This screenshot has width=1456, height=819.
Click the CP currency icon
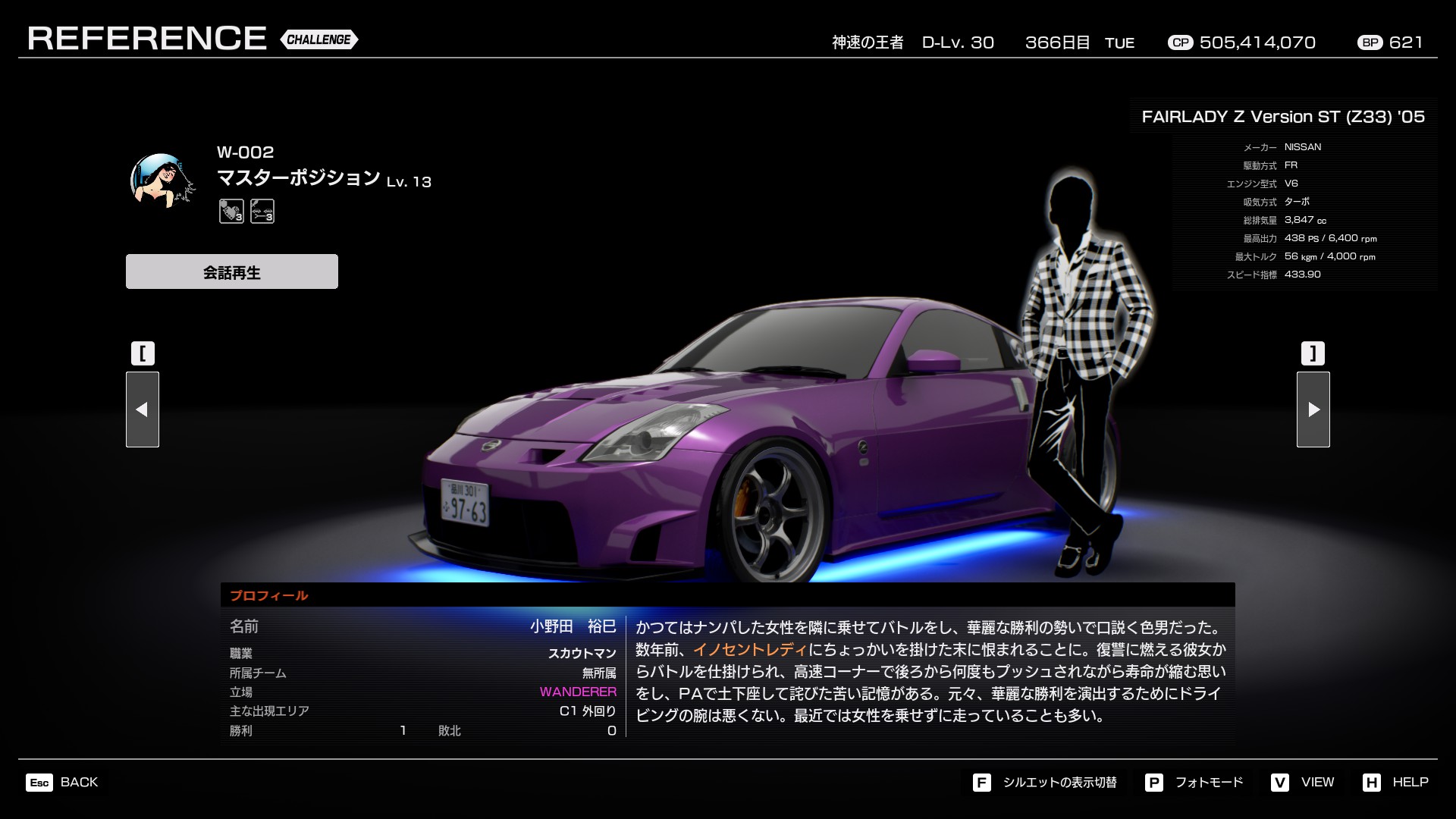click(1180, 43)
